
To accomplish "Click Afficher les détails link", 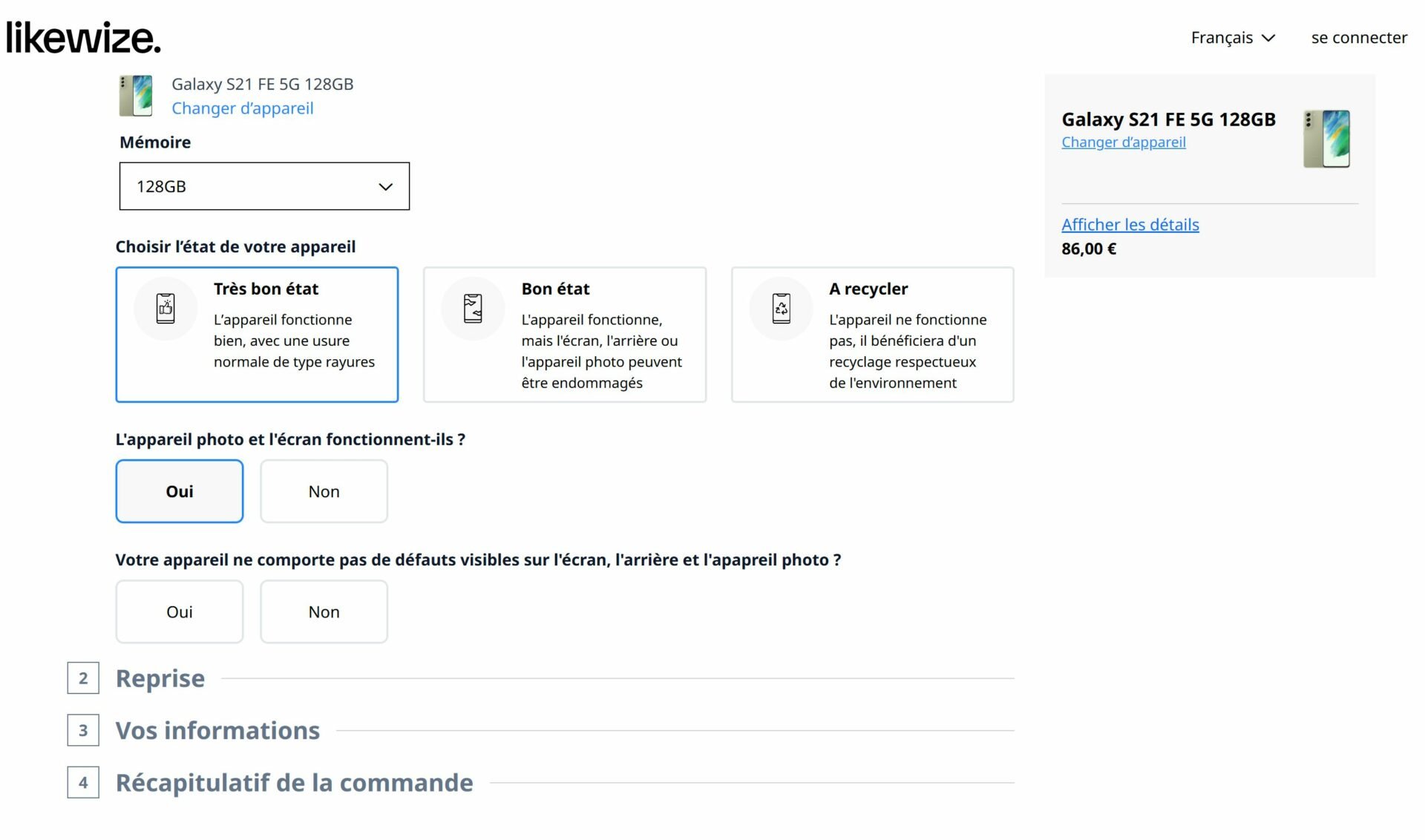I will [x=1130, y=224].
